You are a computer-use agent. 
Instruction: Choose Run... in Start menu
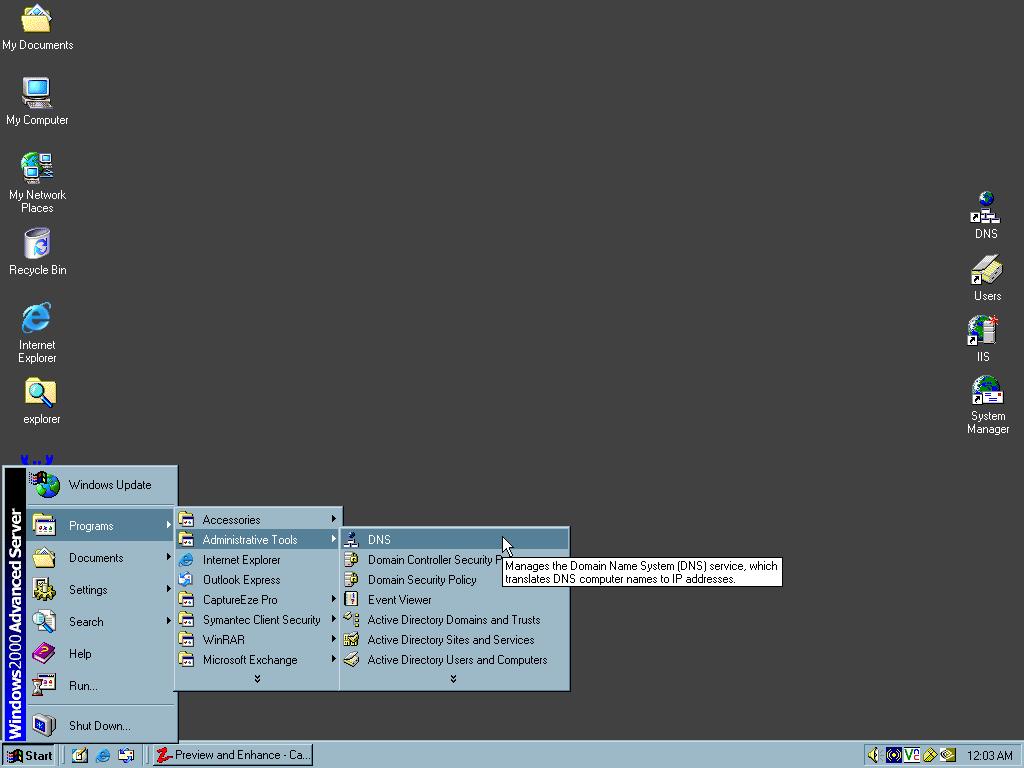[101, 686]
